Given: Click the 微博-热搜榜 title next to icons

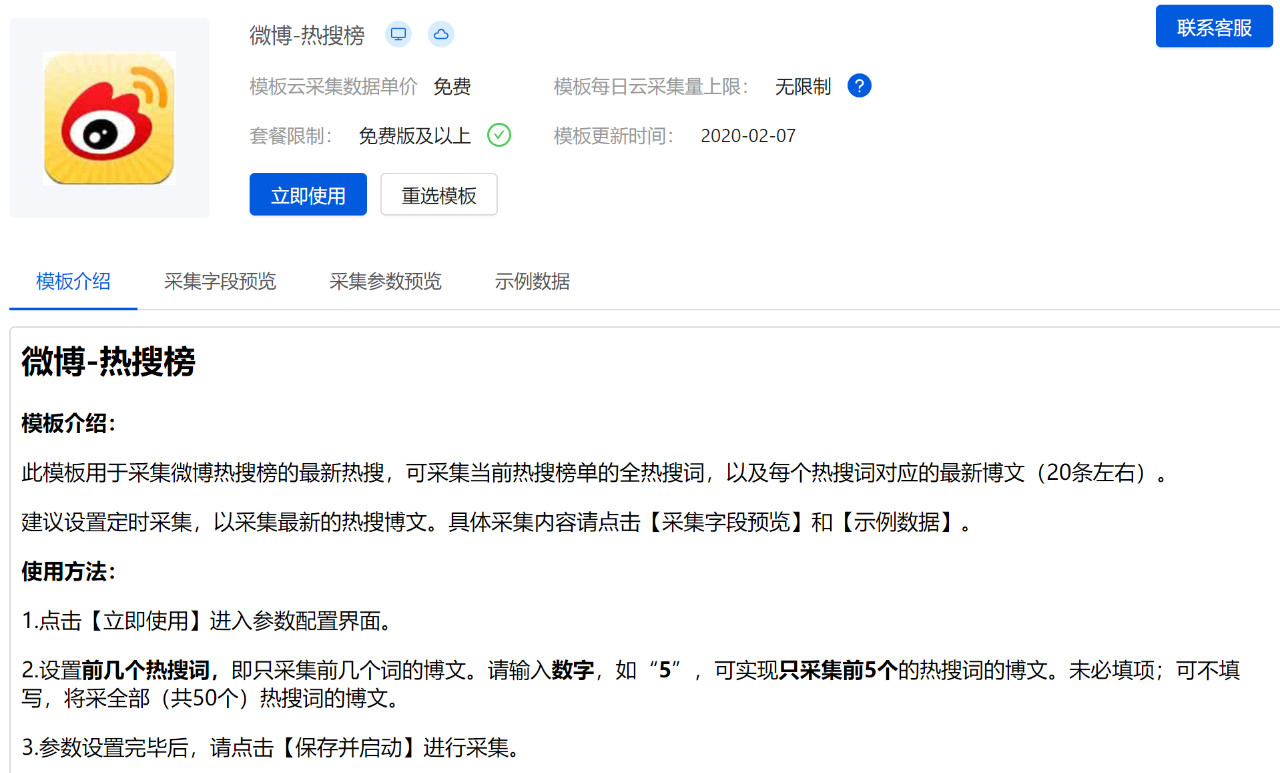Looking at the screenshot, I should point(307,36).
